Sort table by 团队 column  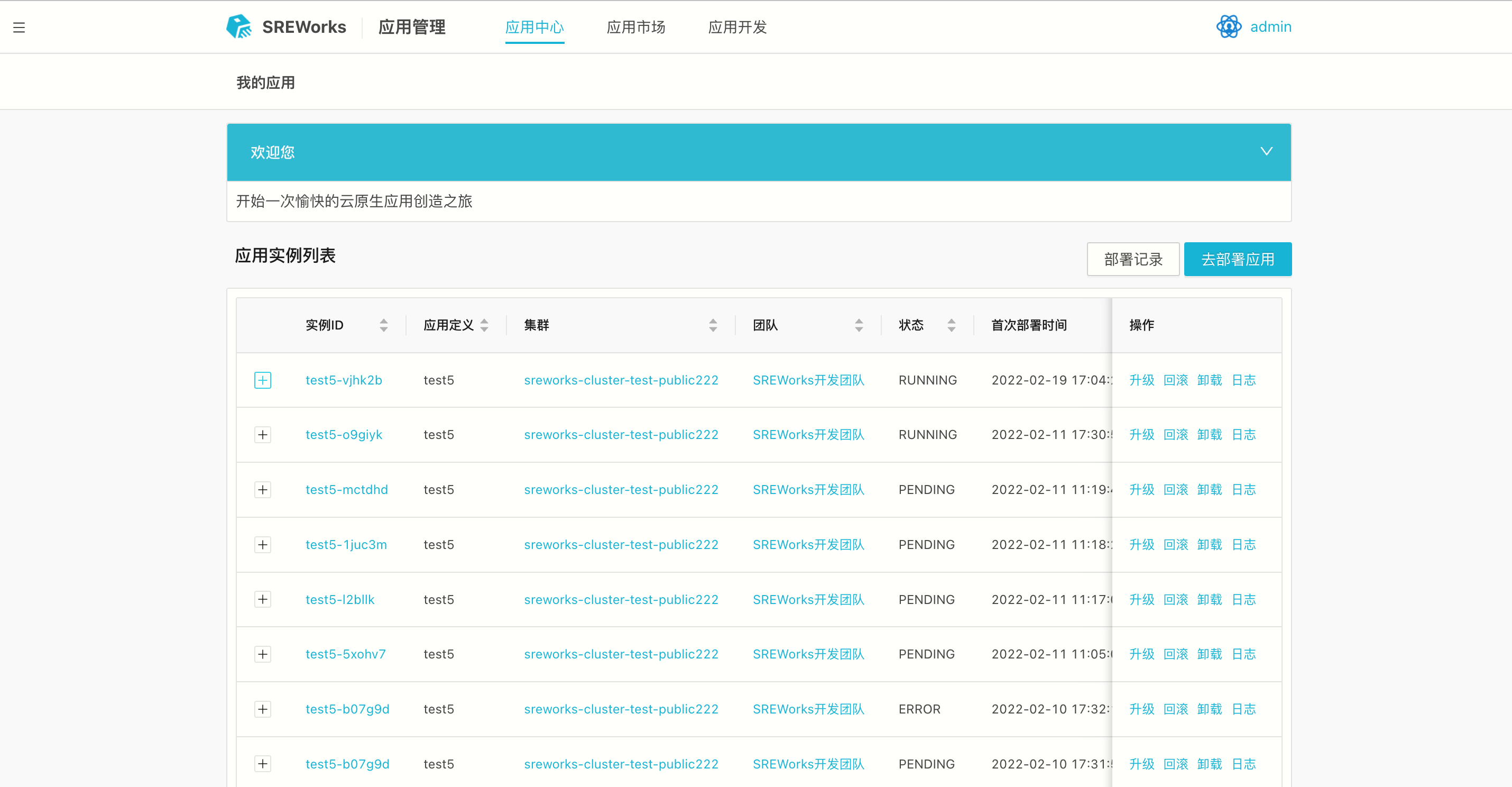pos(859,325)
